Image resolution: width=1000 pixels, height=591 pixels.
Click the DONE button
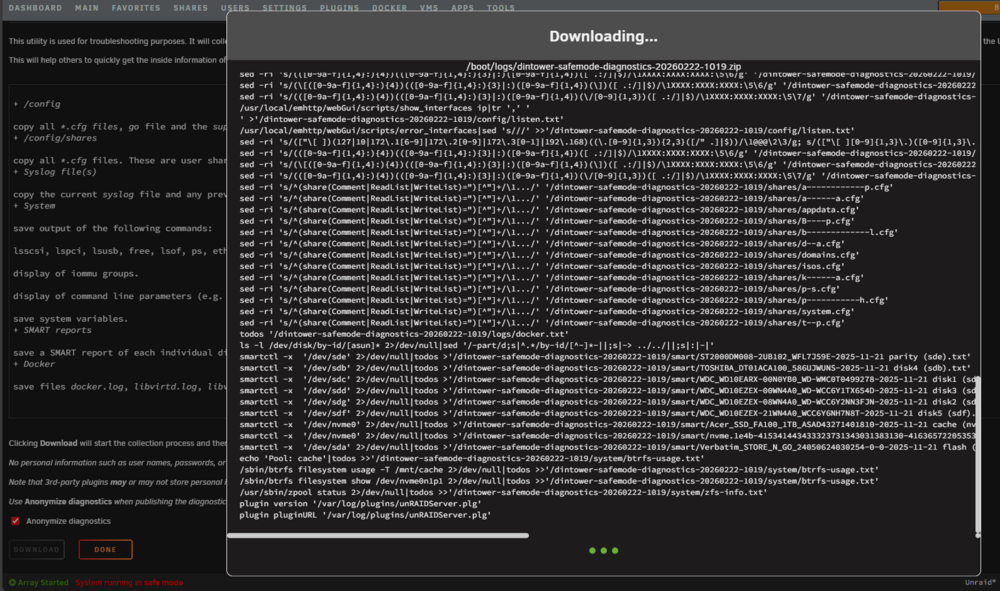tap(105, 550)
